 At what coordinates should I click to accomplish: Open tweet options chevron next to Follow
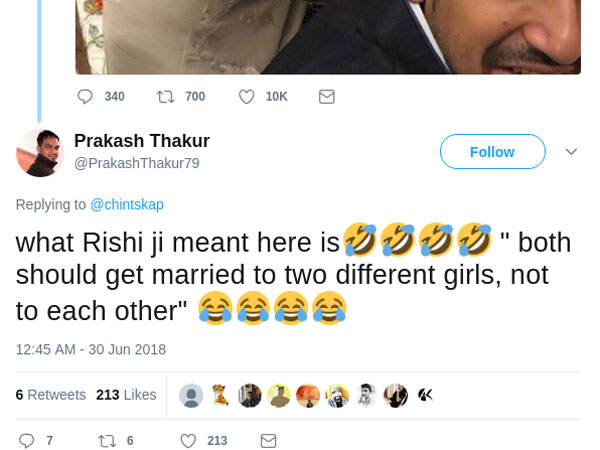(x=571, y=152)
